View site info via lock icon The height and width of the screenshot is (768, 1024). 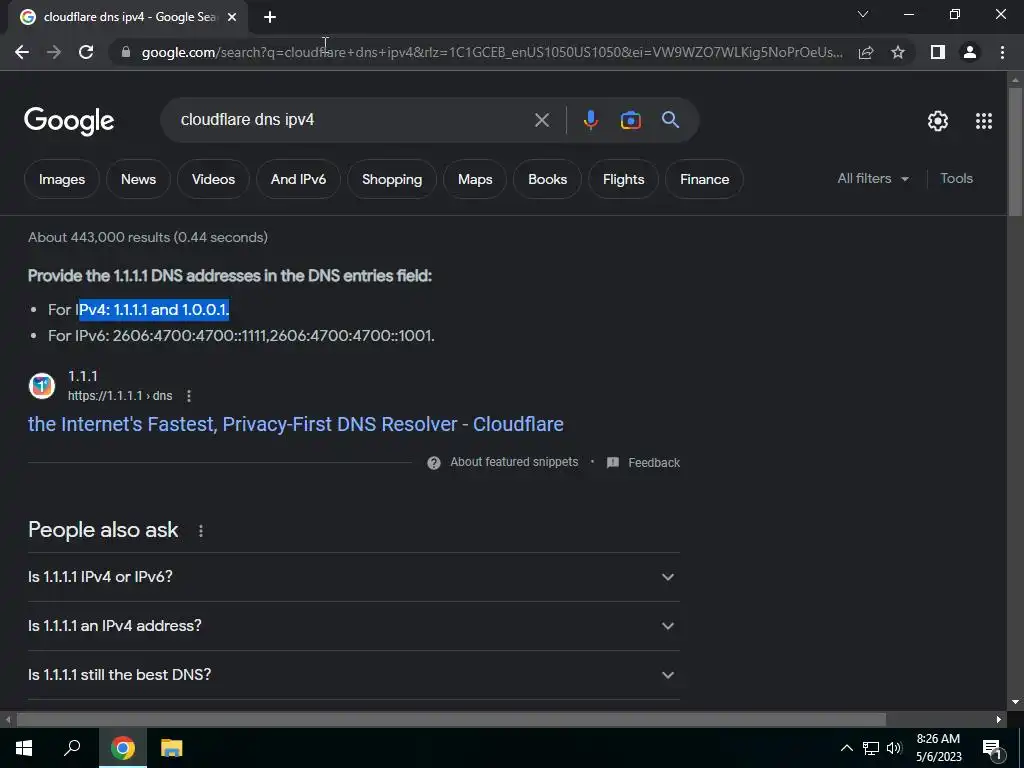(x=126, y=52)
